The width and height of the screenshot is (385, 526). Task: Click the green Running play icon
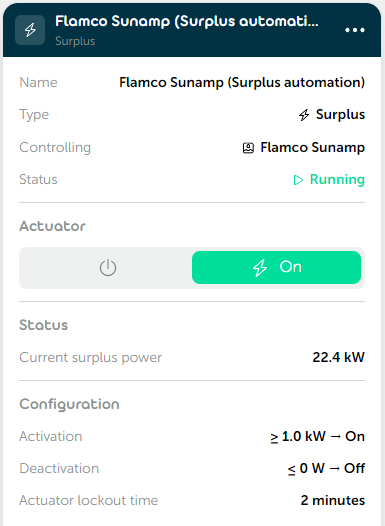[298, 180]
